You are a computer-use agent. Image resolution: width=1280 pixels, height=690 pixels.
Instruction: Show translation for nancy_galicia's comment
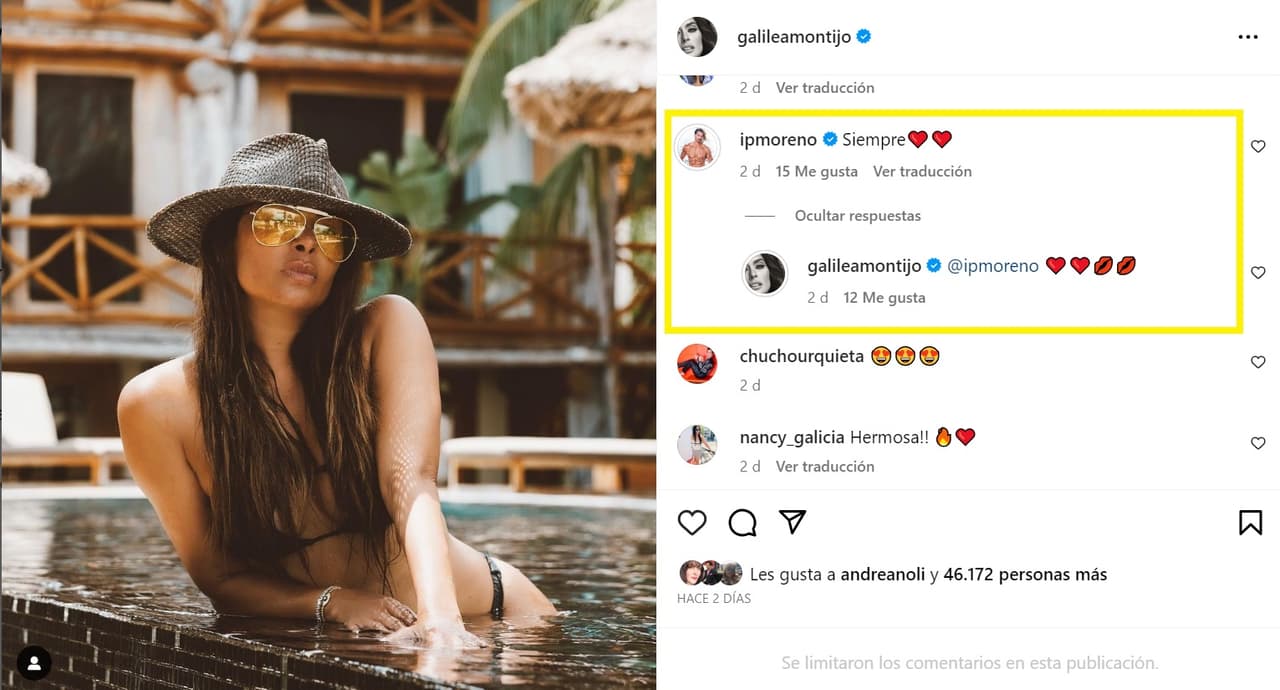coord(825,466)
